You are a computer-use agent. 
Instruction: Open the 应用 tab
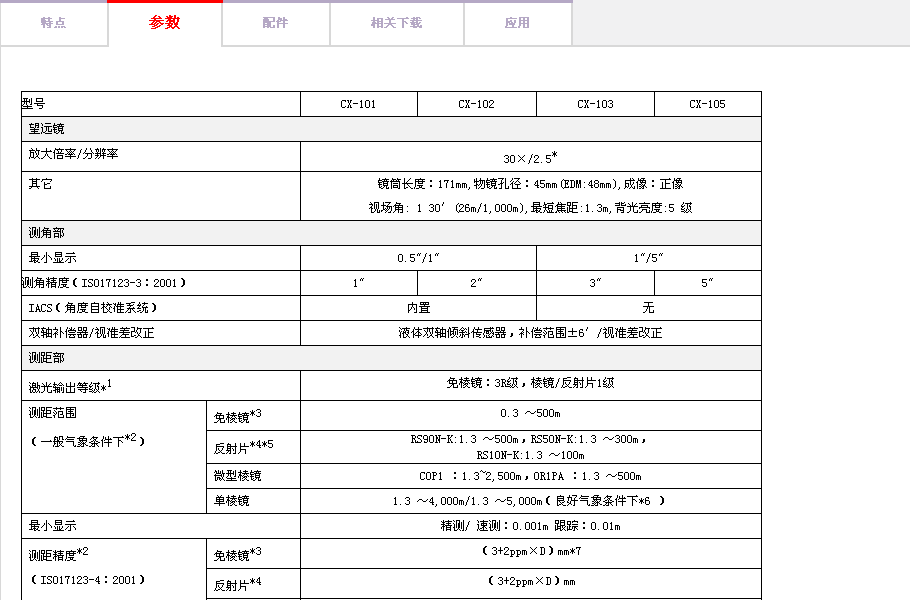[x=517, y=23]
